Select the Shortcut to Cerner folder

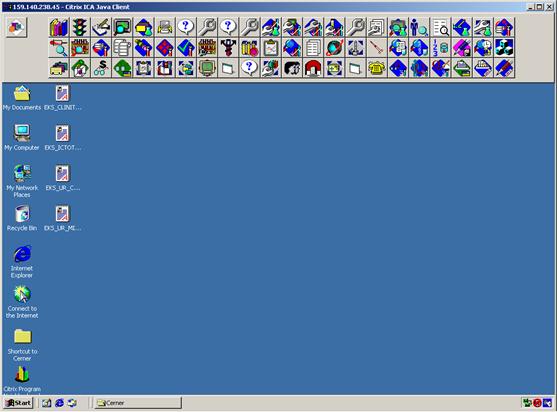[22, 345]
